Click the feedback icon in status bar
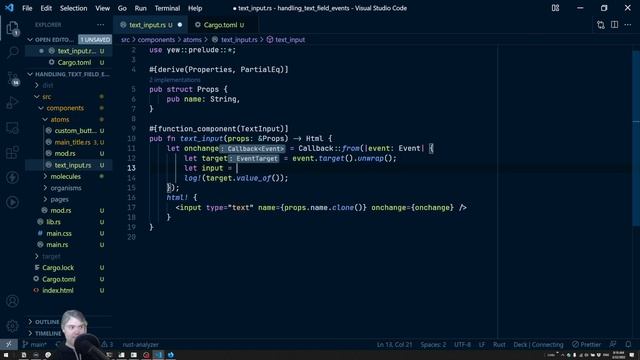This screenshot has height=360, width=640. [x=613, y=344]
